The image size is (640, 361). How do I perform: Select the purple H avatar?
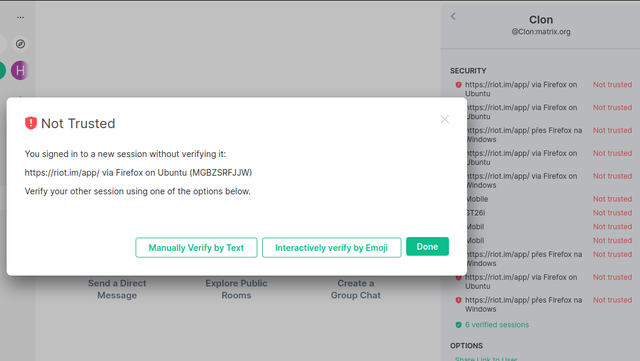click(x=19, y=70)
